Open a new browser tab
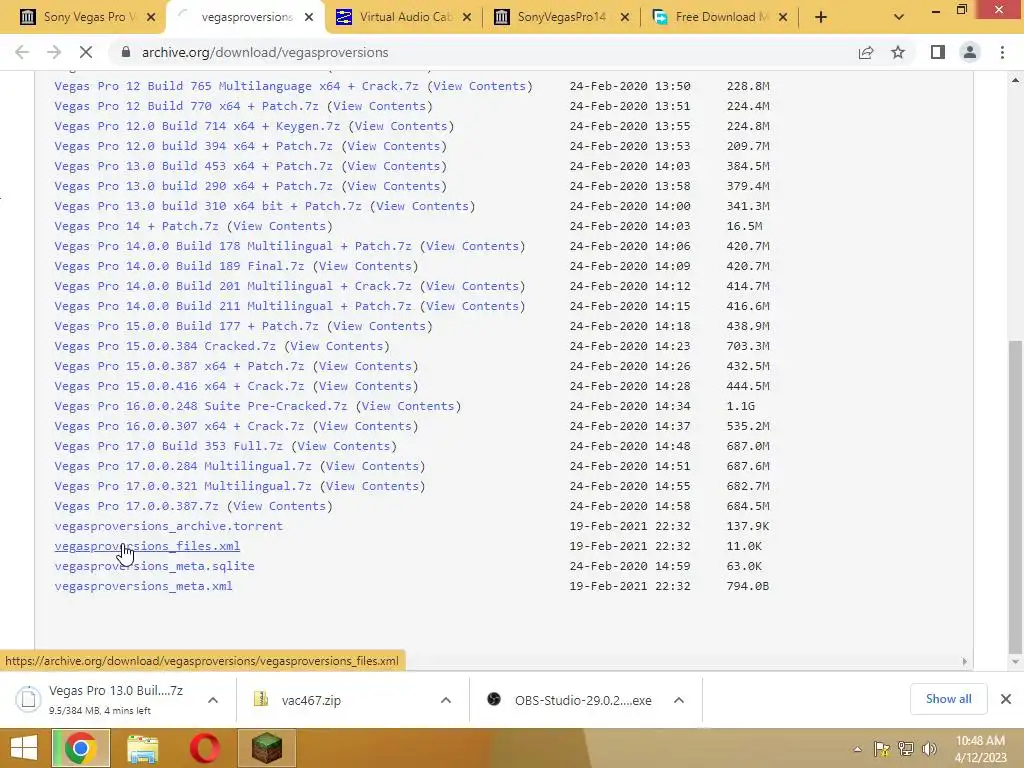This screenshot has width=1024, height=768. [x=821, y=17]
